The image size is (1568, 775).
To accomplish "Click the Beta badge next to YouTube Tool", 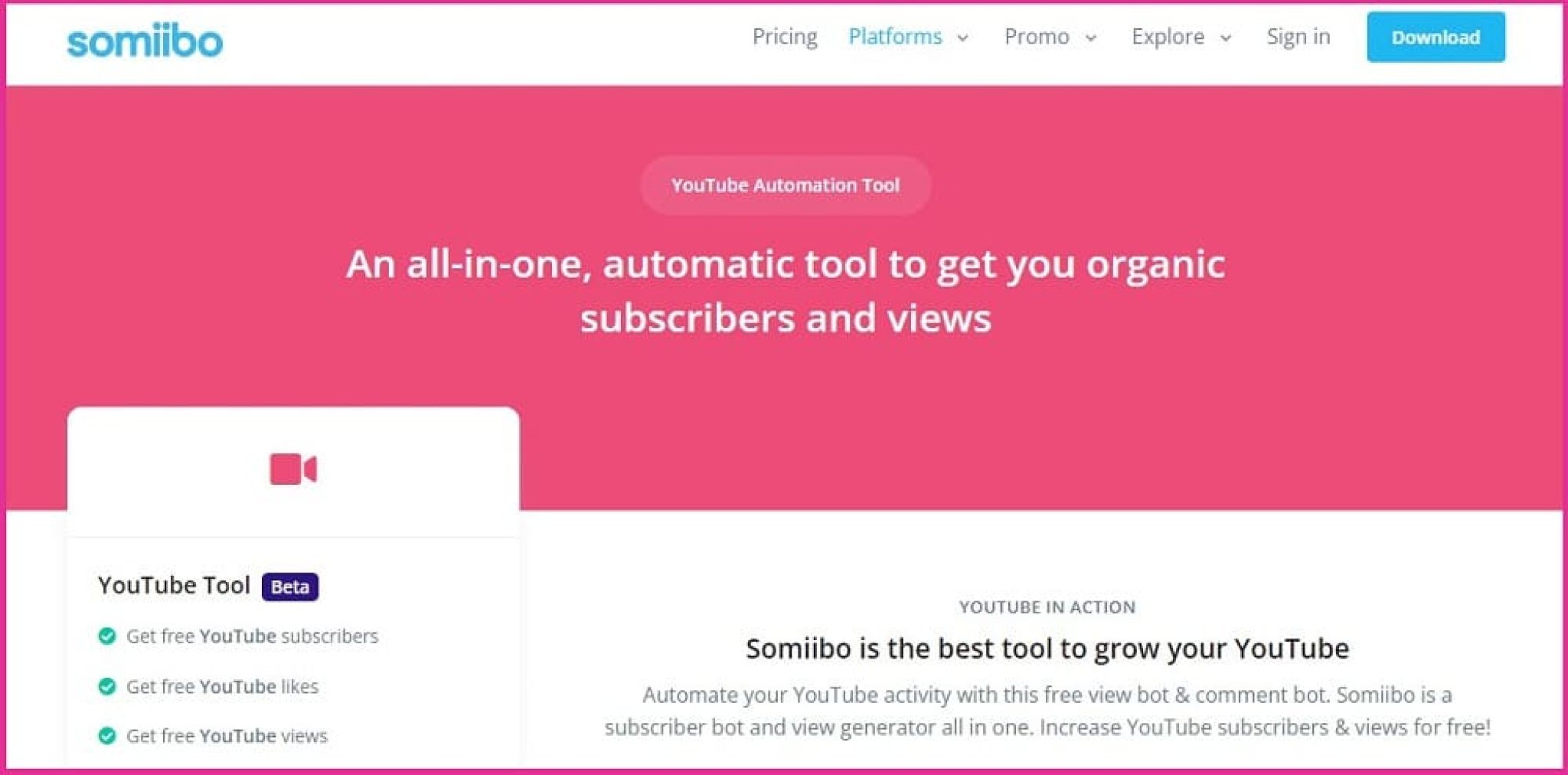I will 290,587.
